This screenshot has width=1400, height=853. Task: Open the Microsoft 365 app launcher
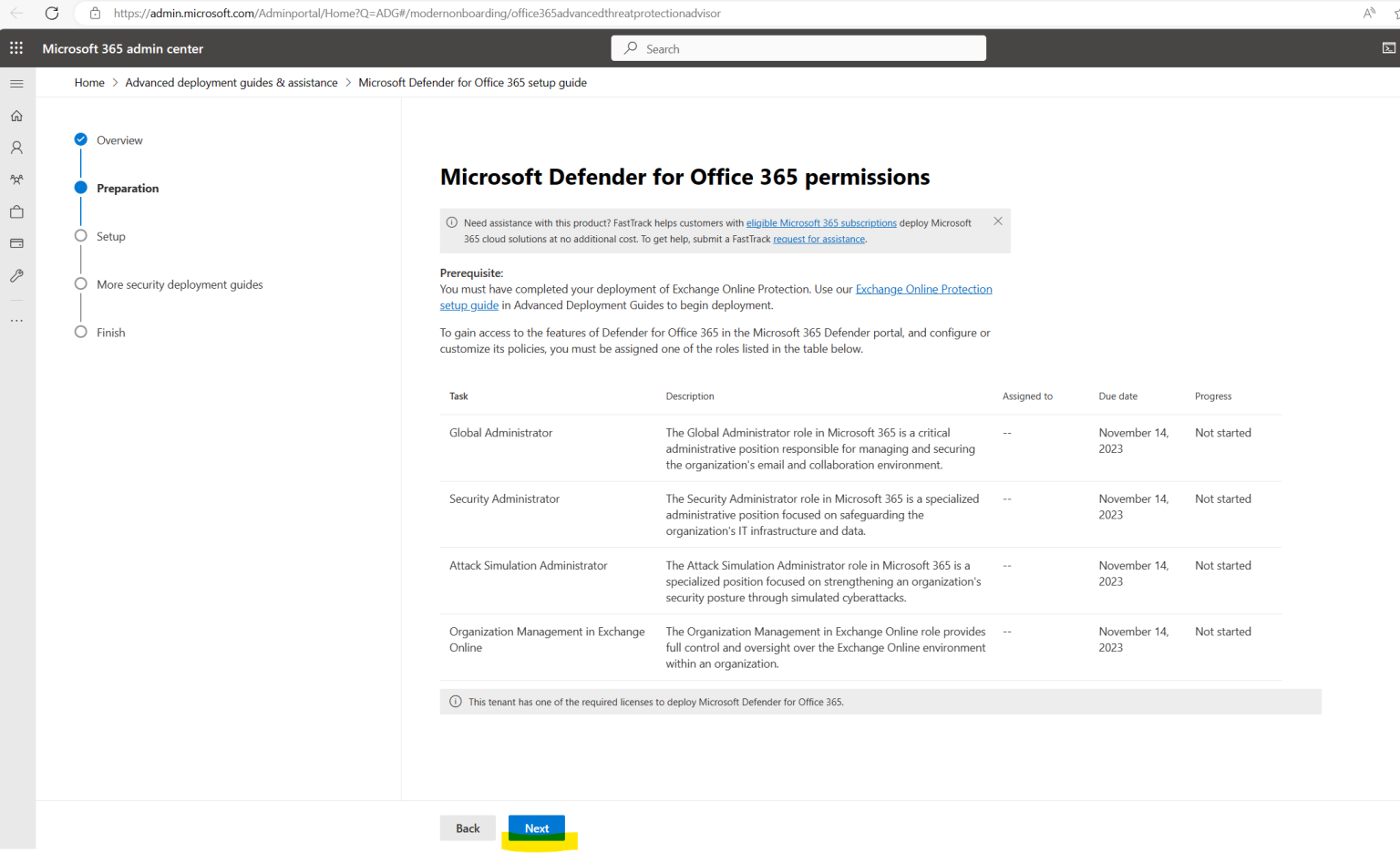click(15, 47)
